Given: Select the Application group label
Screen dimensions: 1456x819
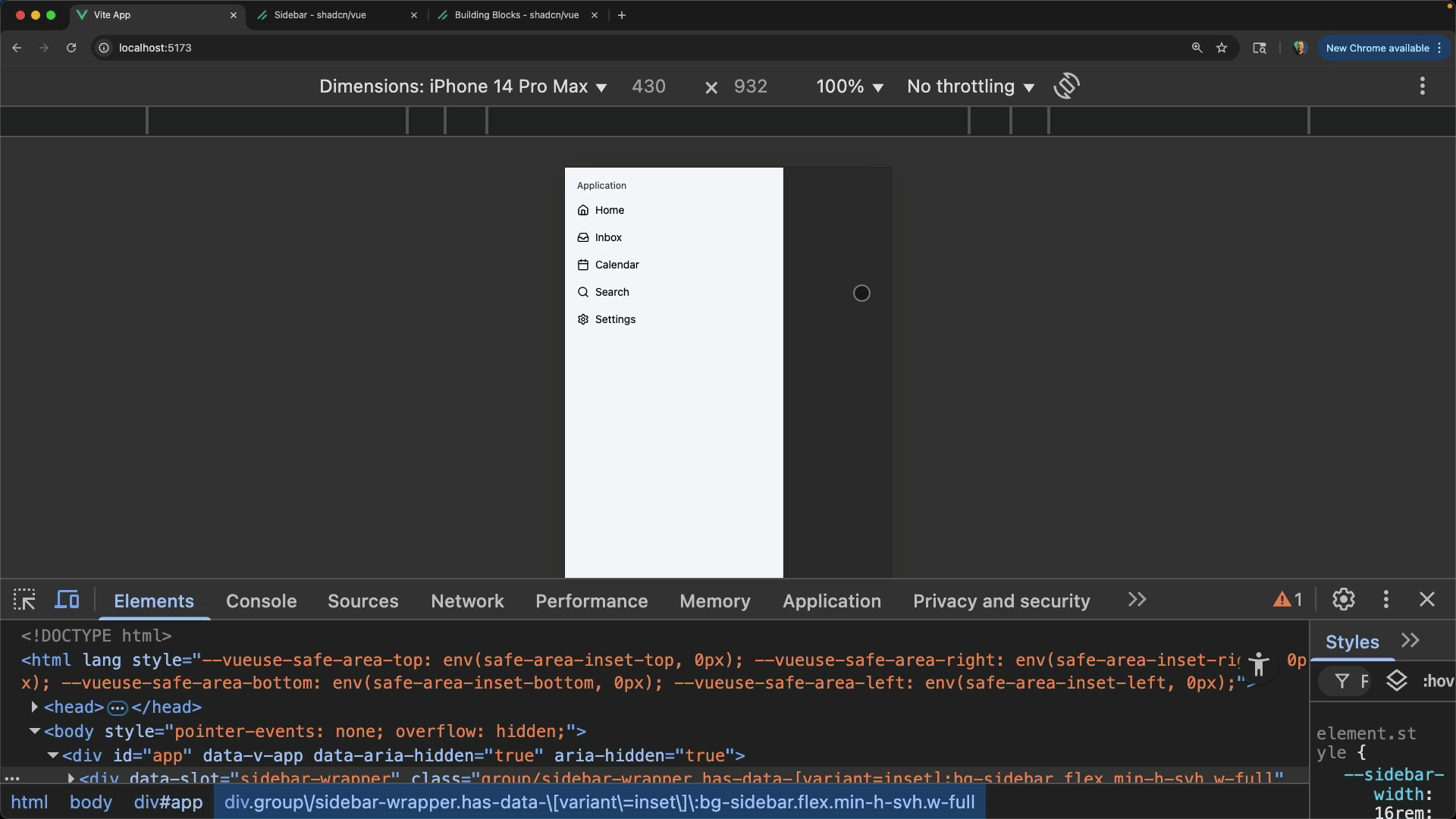Looking at the screenshot, I should pos(601,186).
